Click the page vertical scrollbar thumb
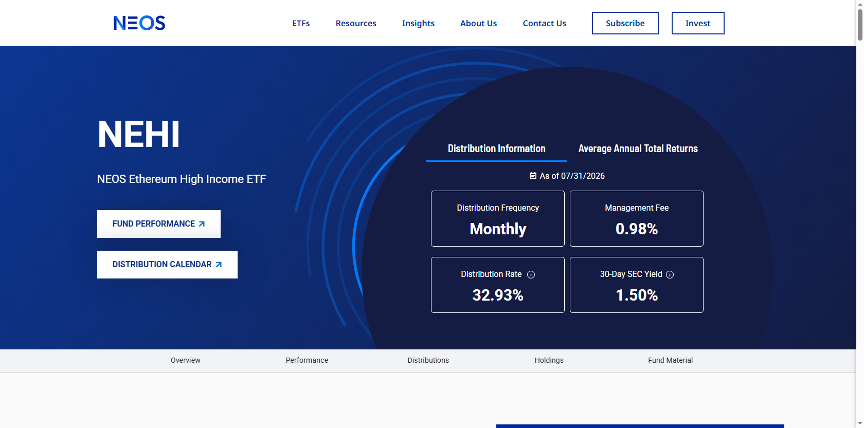This screenshot has width=864, height=428. [x=860, y=24]
